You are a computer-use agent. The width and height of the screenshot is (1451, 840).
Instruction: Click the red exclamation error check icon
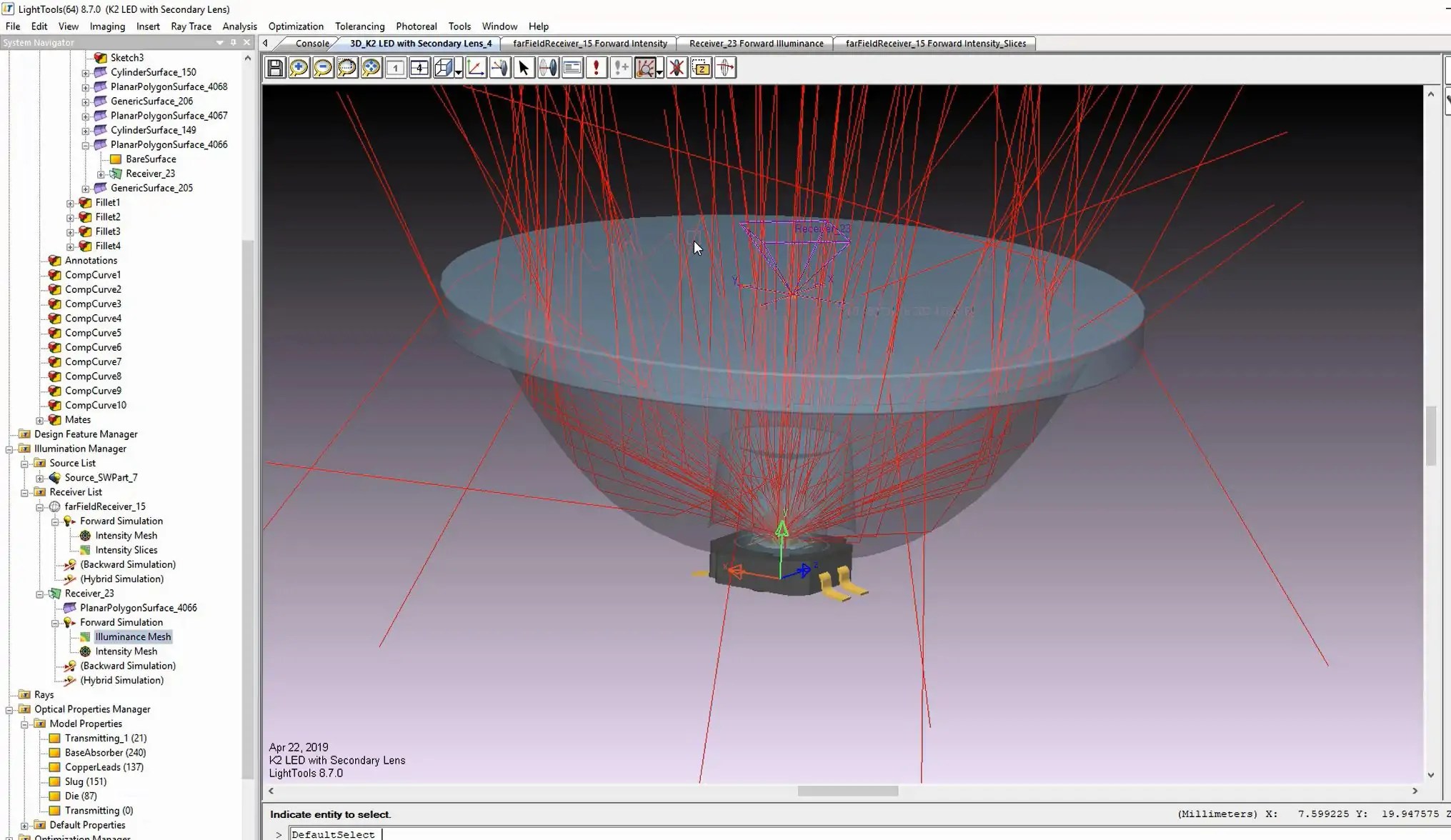[x=597, y=68]
